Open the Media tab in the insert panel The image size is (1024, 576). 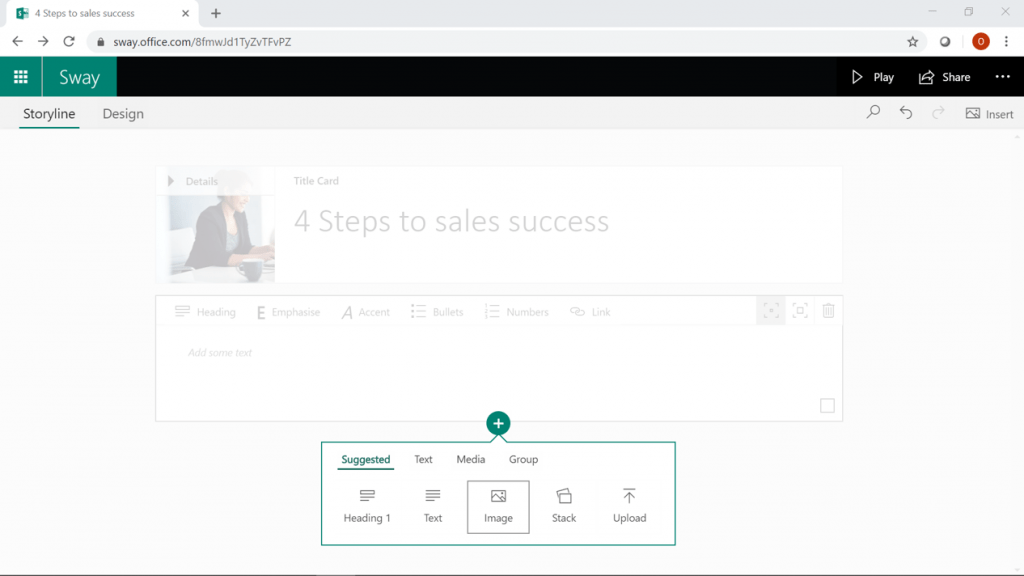[470, 459]
